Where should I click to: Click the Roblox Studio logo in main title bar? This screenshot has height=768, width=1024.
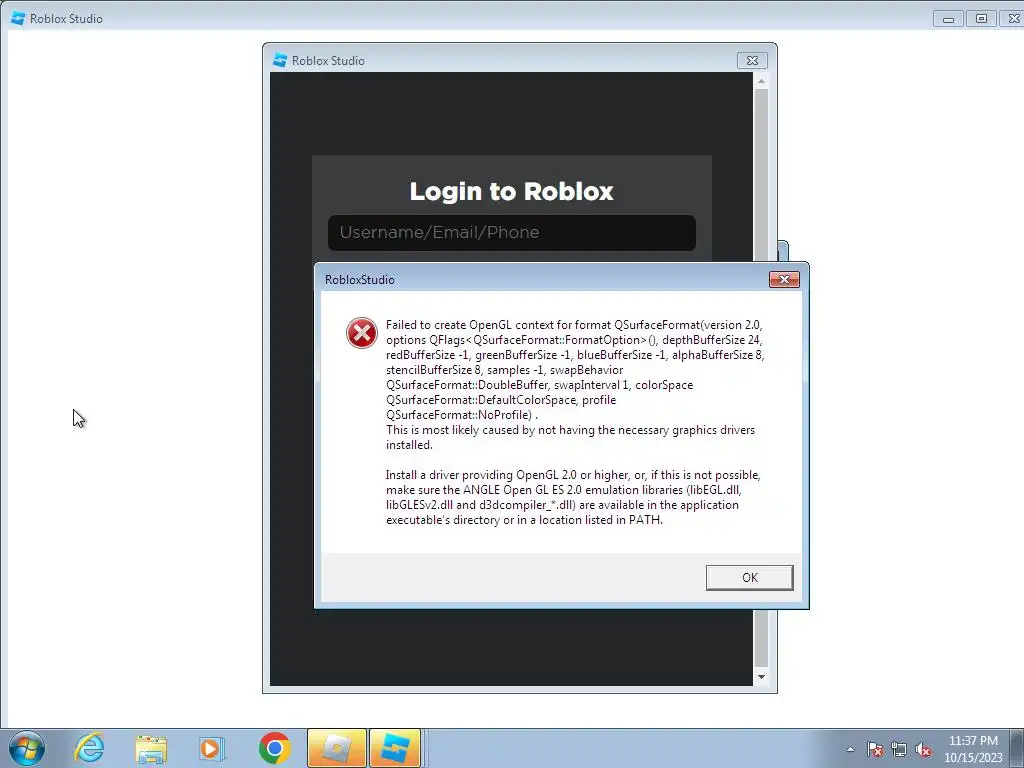click(x=18, y=18)
